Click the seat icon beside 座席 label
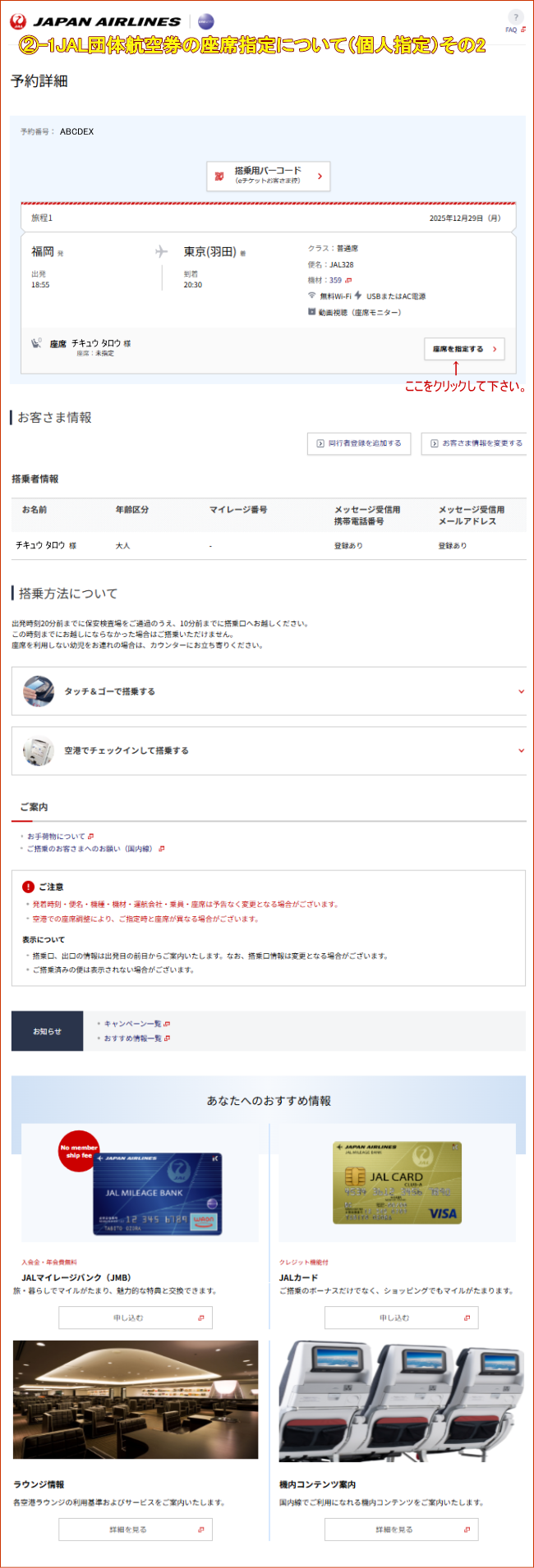 tap(36, 344)
